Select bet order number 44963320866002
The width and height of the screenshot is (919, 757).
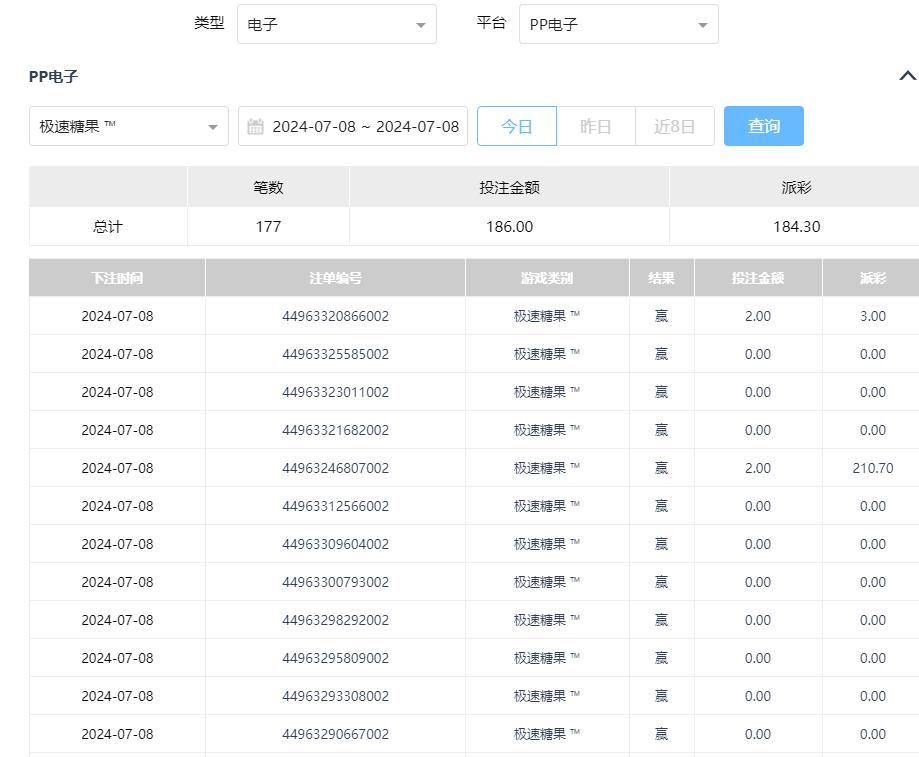pyautogui.click(x=335, y=316)
